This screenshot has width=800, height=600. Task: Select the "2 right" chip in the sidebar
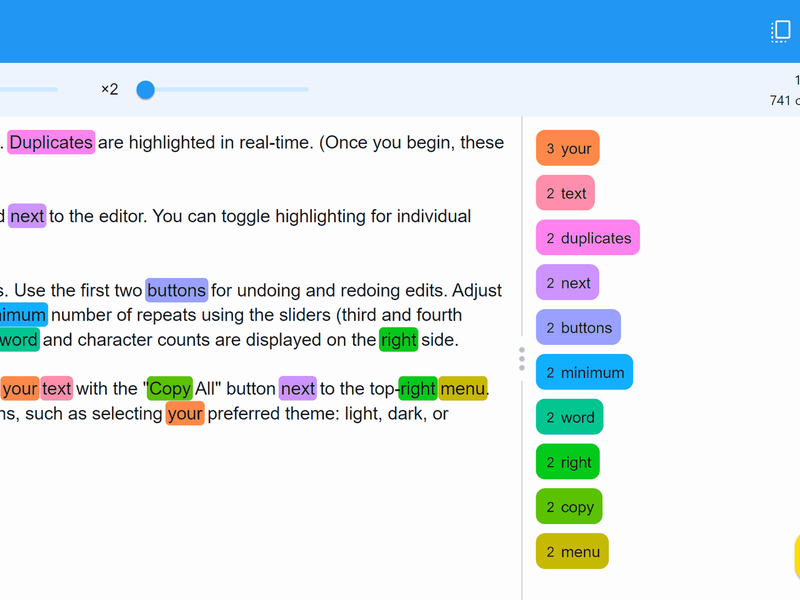click(567, 461)
